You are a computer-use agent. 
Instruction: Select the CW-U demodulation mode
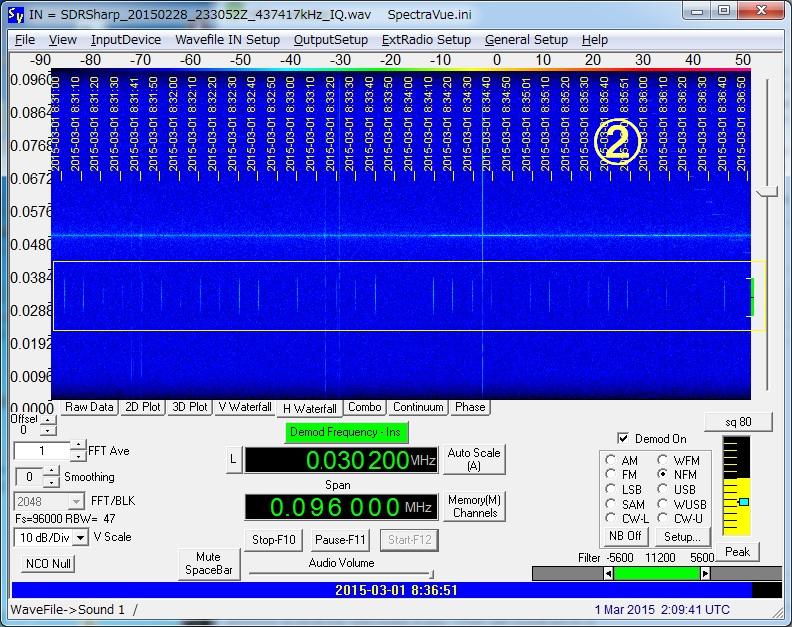point(662,518)
